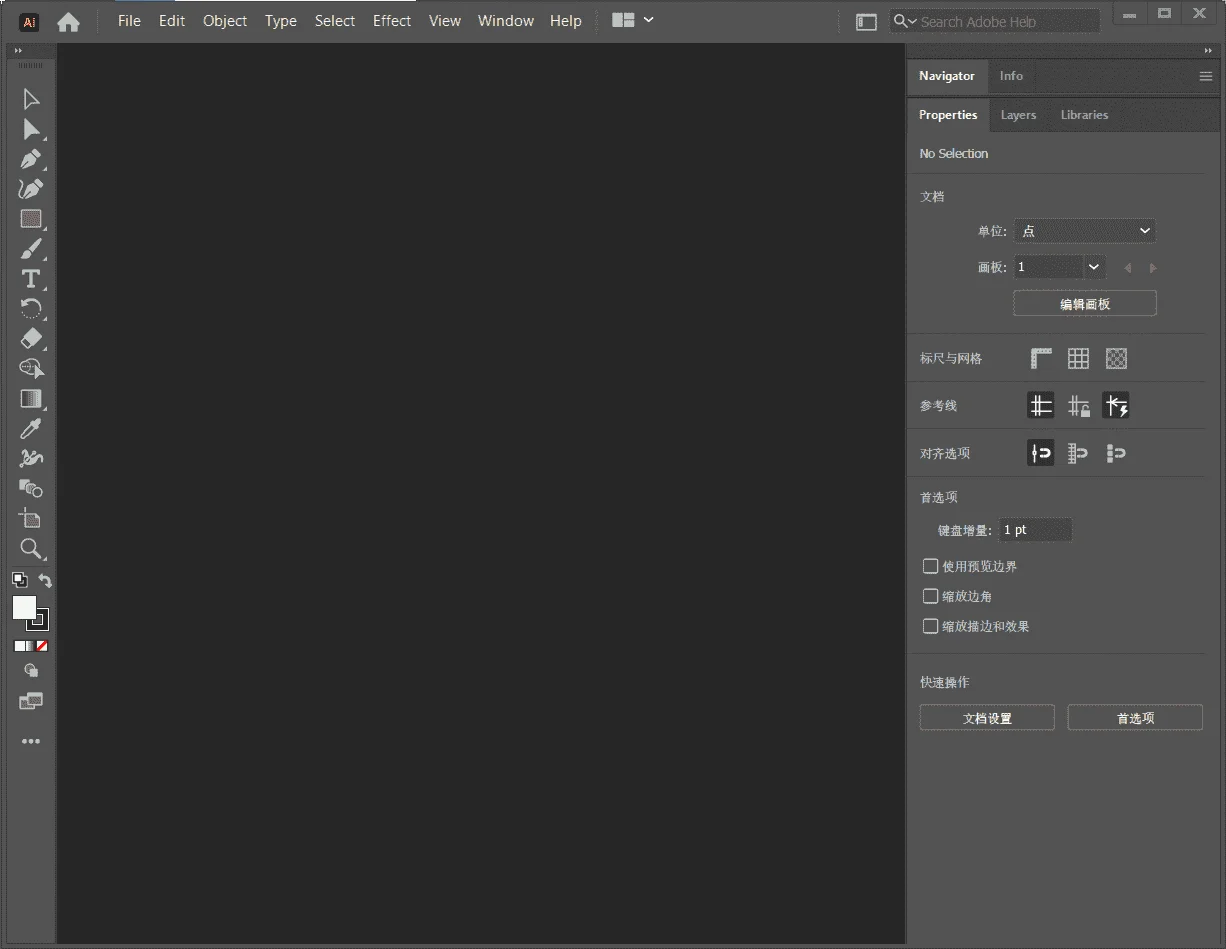1226x949 pixels.
Task: Select the Eraser tool
Action: 31,339
